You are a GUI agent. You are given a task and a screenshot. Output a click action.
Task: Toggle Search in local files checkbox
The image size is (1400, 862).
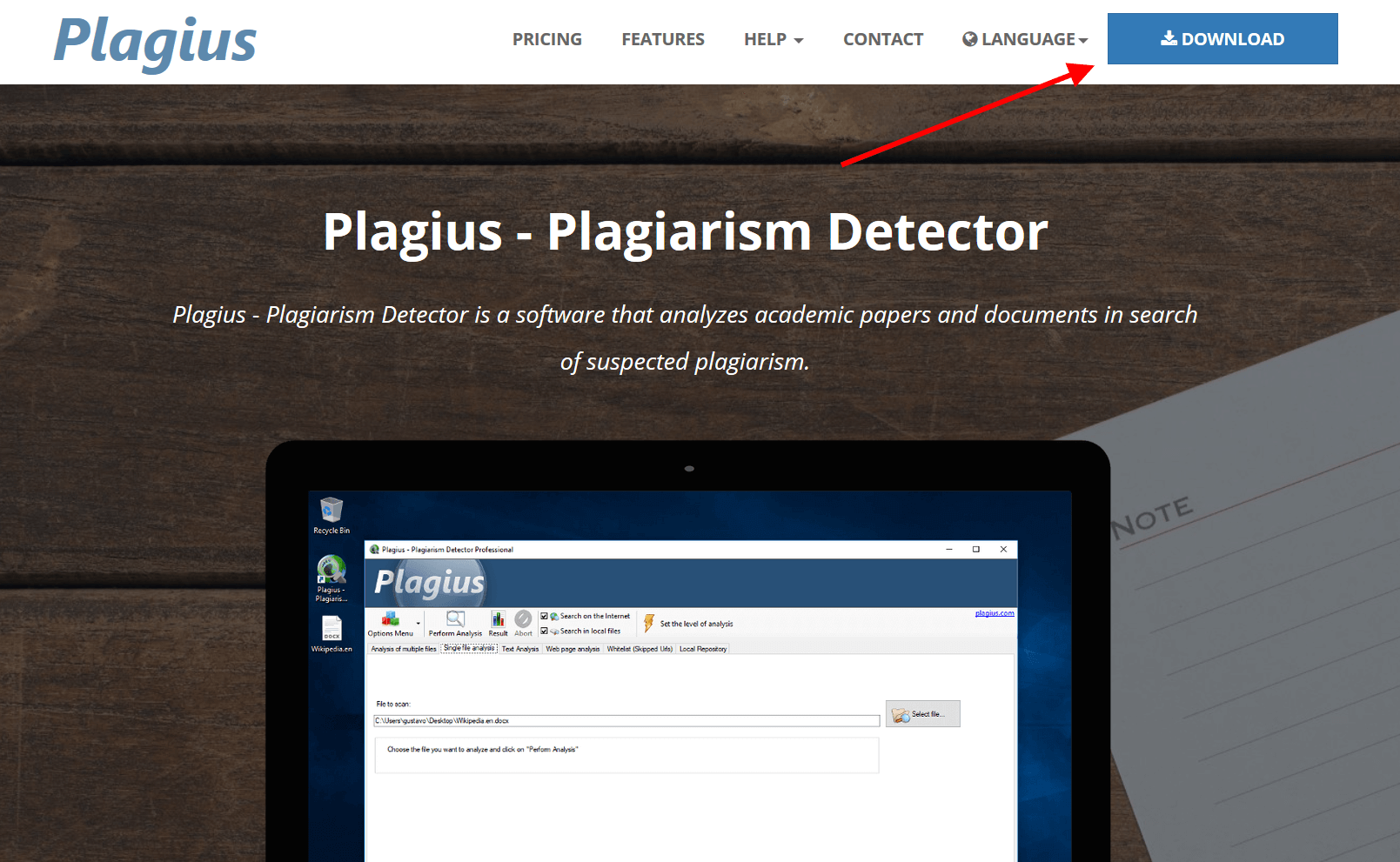click(545, 631)
